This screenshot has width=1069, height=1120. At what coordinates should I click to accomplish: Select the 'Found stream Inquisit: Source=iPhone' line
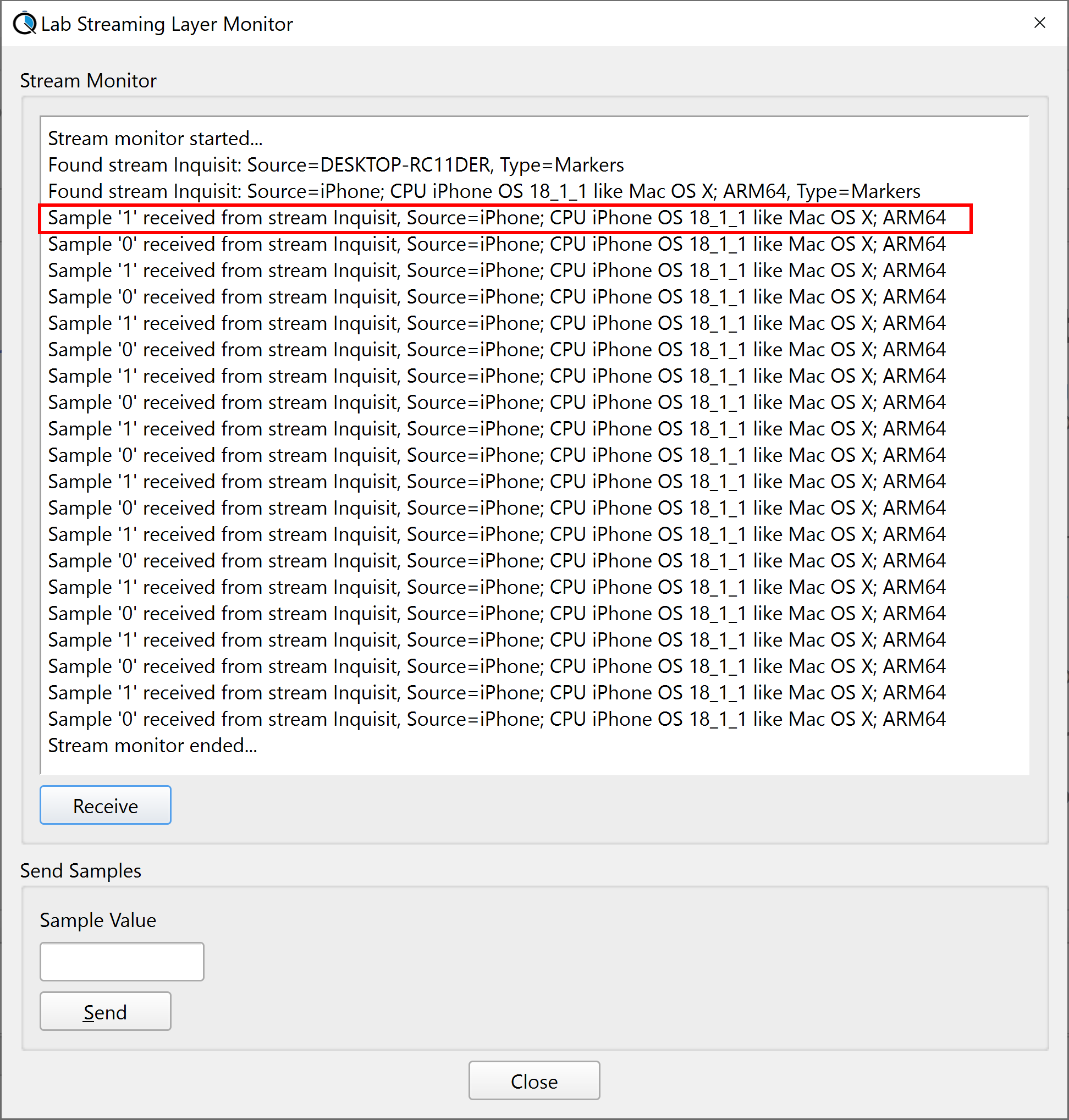(484, 191)
